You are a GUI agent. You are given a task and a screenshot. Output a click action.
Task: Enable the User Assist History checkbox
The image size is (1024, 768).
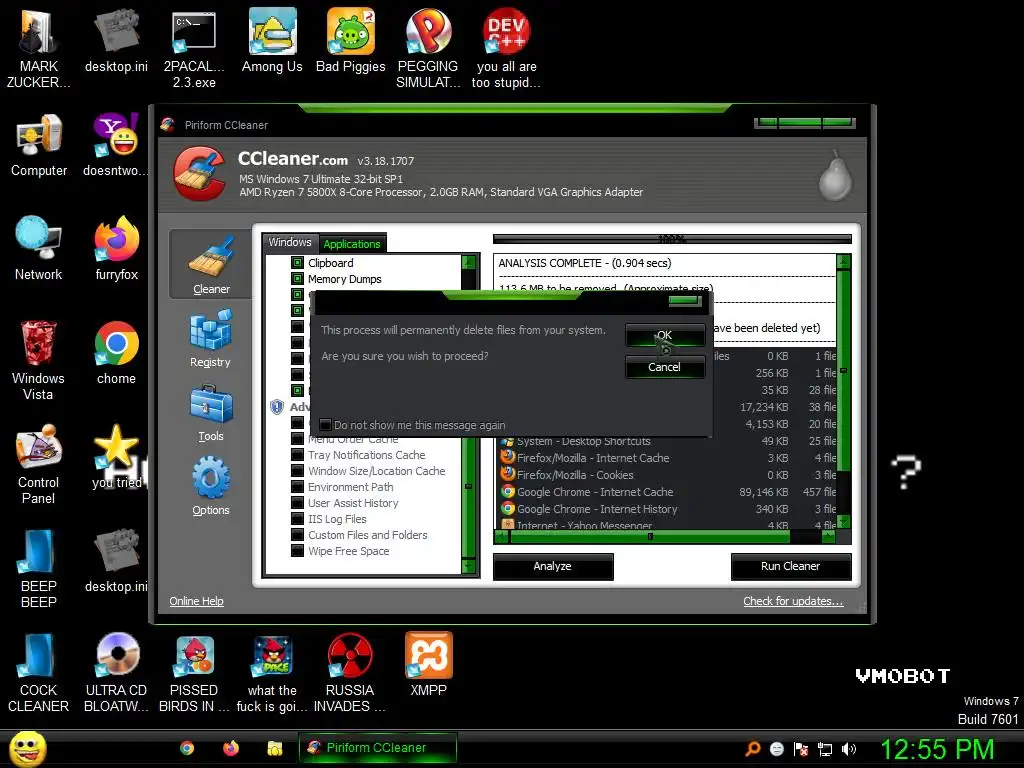pyautogui.click(x=298, y=503)
